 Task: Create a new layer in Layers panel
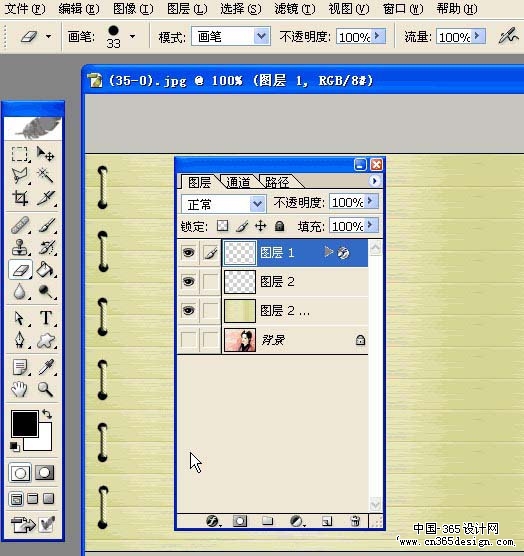pos(327,521)
